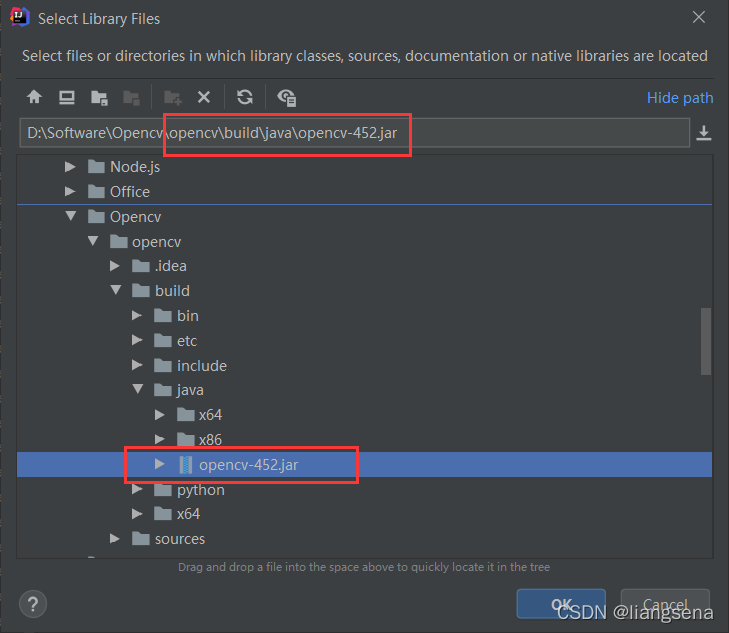Delete selected item with X icon
The height and width of the screenshot is (633, 729).
coord(204,97)
